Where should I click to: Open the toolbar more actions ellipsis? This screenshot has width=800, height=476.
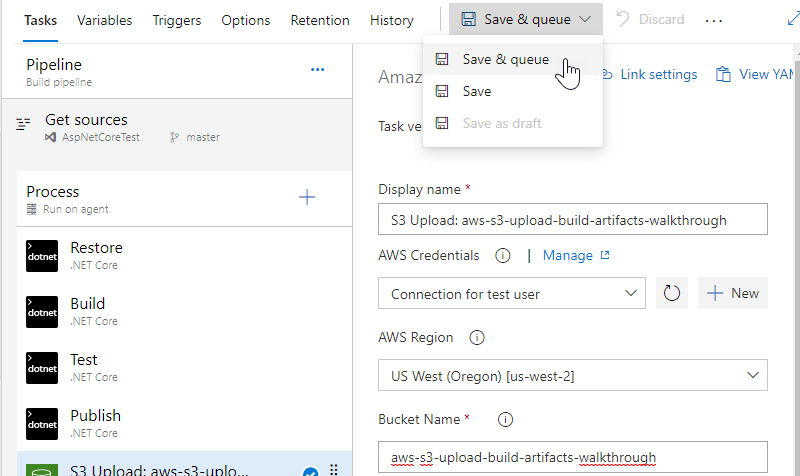pyautogui.click(x=713, y=20)
